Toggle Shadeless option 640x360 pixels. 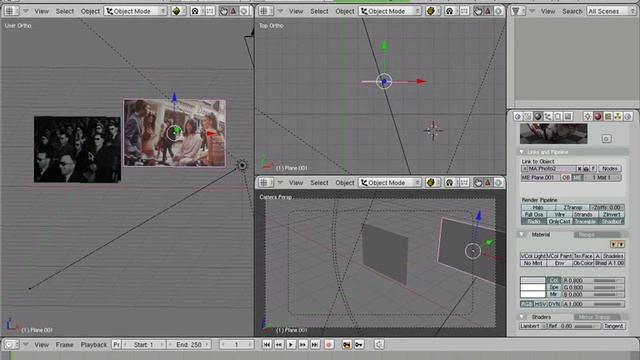[613, 256]
